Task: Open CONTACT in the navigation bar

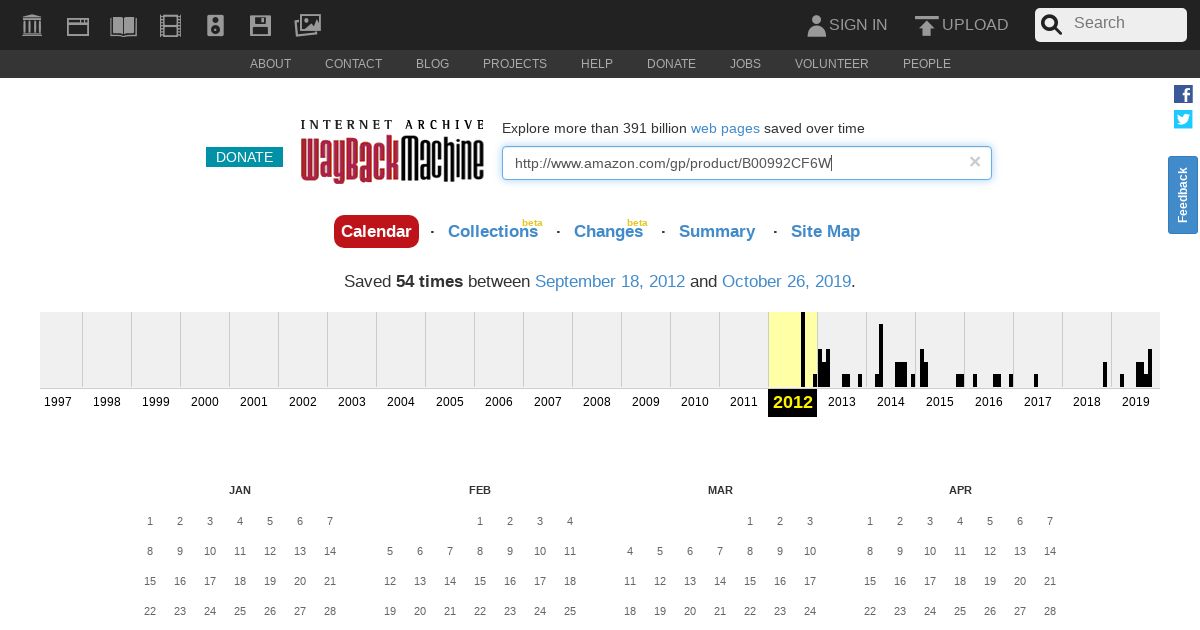Action: pyautogui.click(x=353, y=64)
